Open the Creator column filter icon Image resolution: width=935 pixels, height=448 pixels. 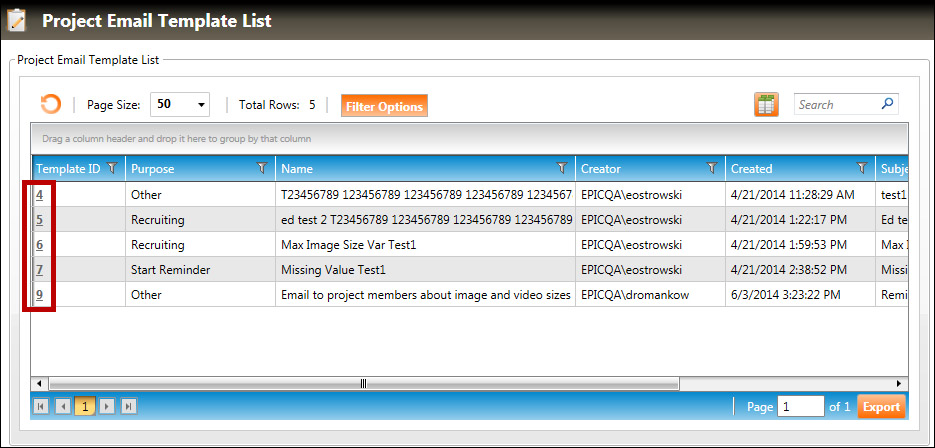pos(712,168)
